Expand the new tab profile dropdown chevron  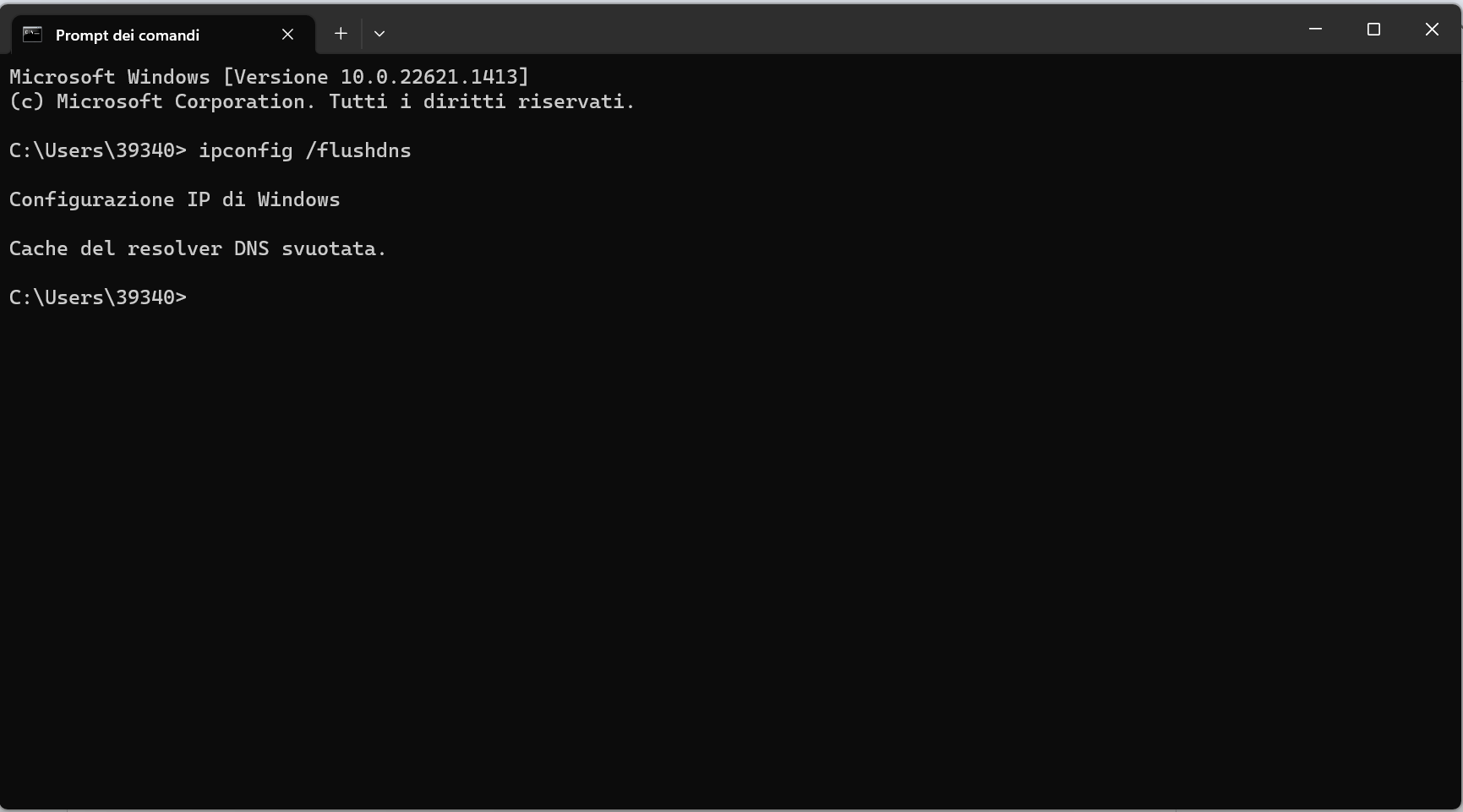pos(379,34)
